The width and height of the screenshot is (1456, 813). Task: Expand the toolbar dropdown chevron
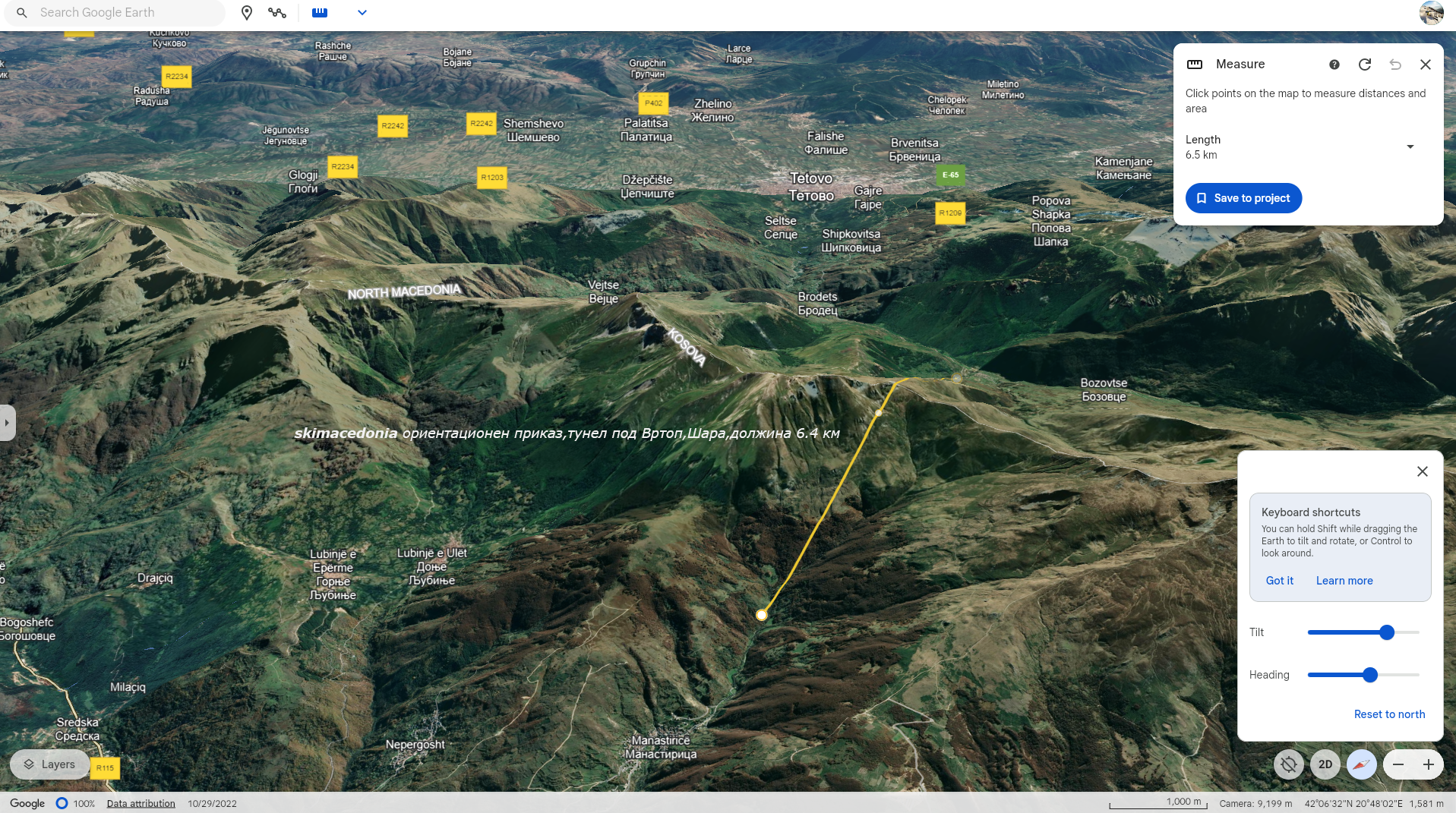[362, 13]
